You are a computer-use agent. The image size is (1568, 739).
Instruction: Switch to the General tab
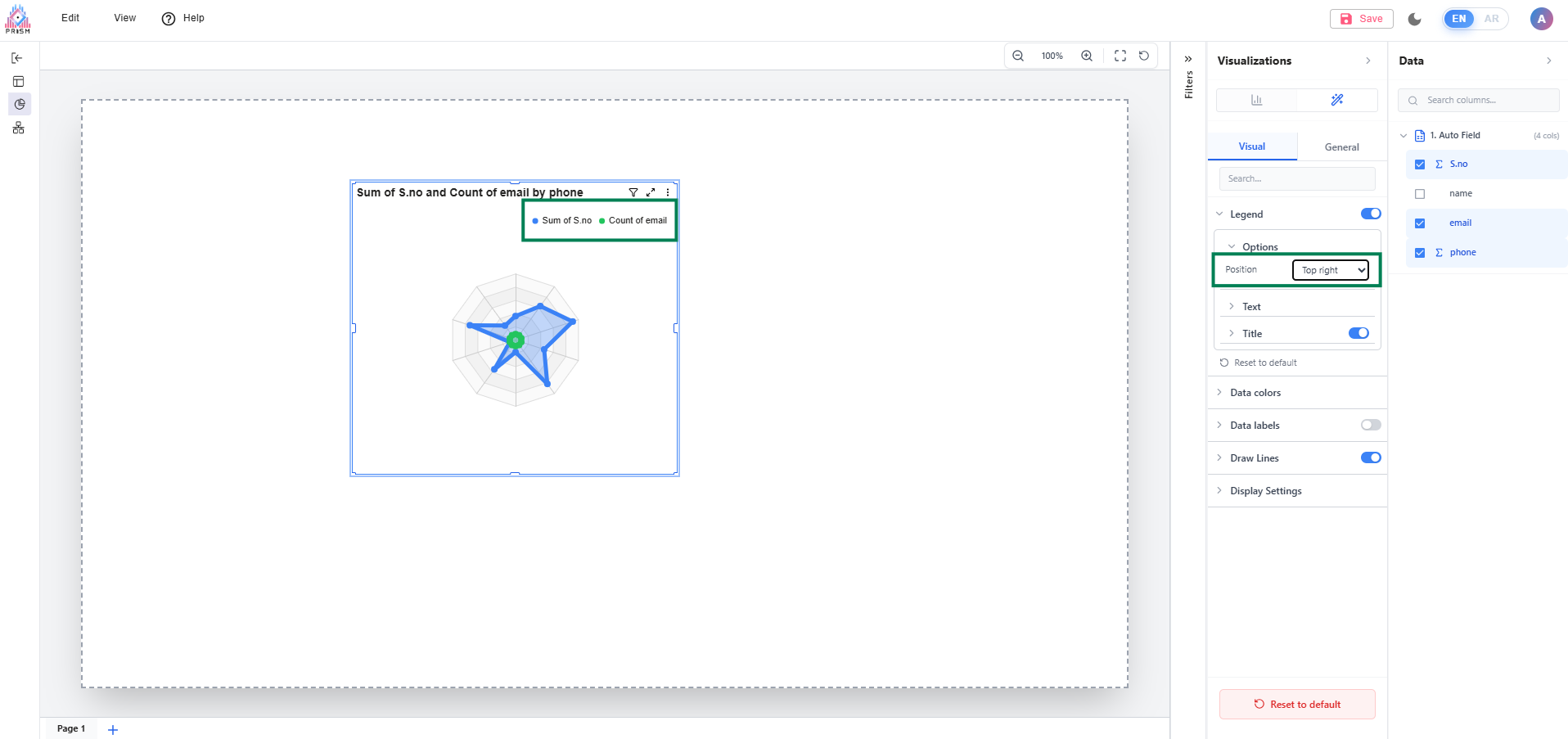1341,147
